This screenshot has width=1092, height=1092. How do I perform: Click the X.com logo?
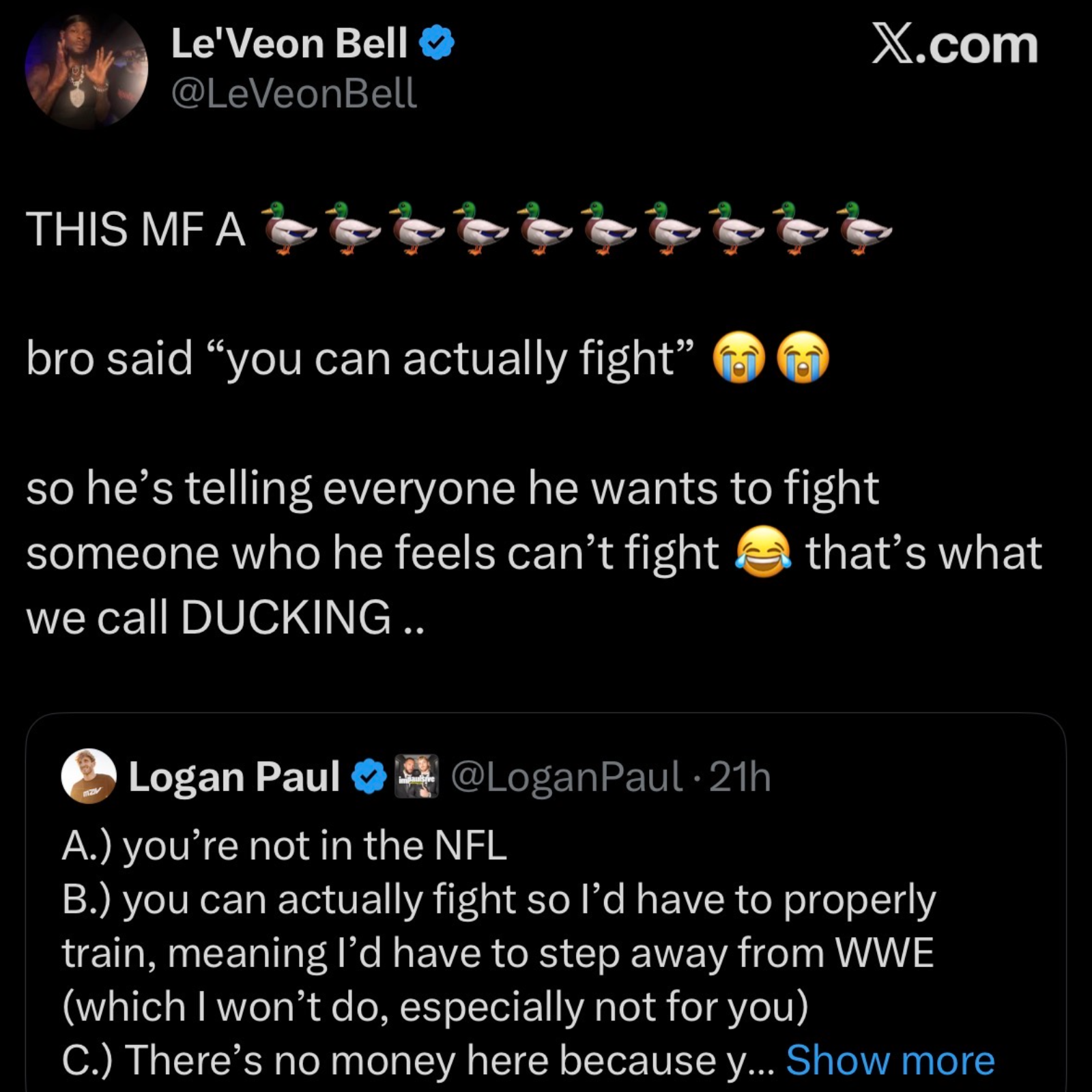[x=954, y=45]
